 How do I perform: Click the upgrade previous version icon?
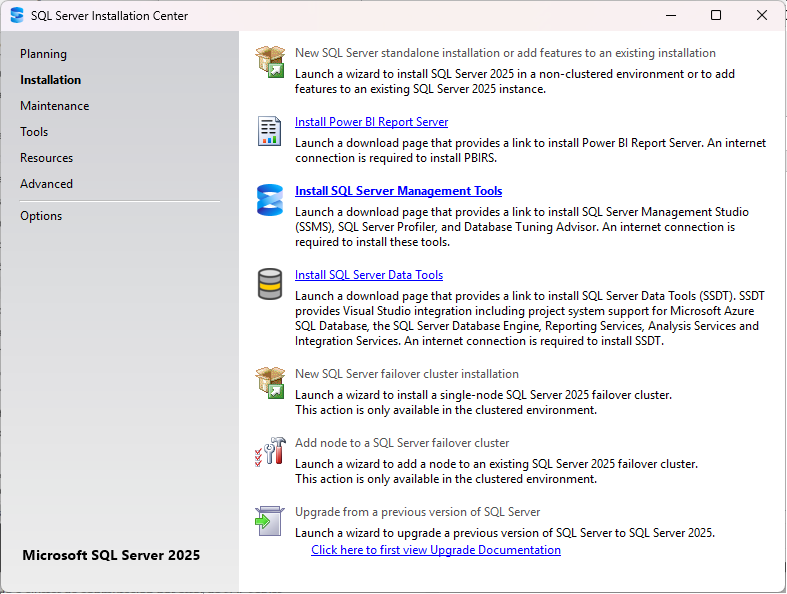[270, 521]
